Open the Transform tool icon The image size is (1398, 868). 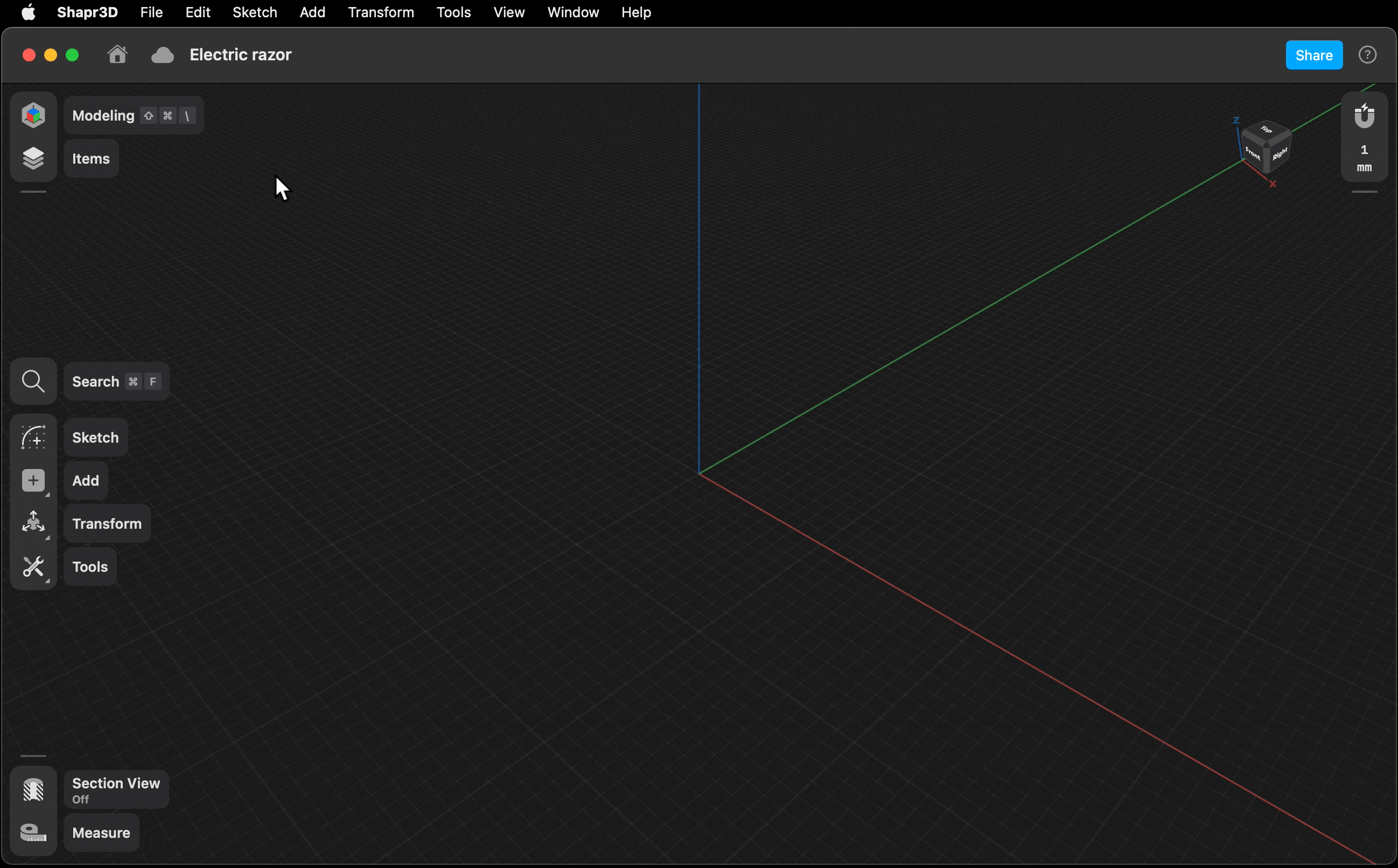pos(33,523)
